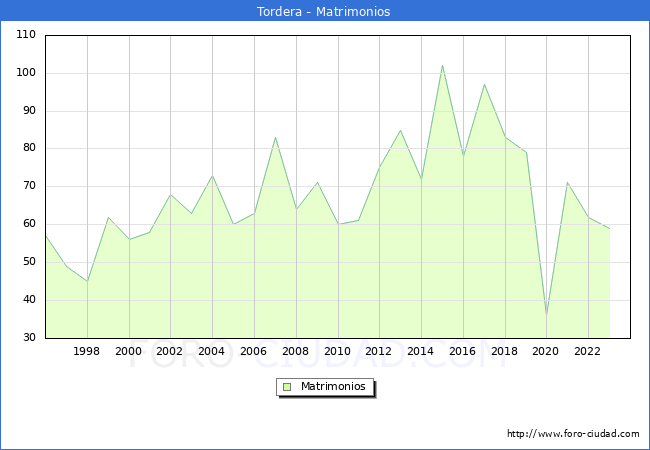This screenshot has width=650, height=450.
Task: Click the 2010 x-axis label
Action: 337,351
